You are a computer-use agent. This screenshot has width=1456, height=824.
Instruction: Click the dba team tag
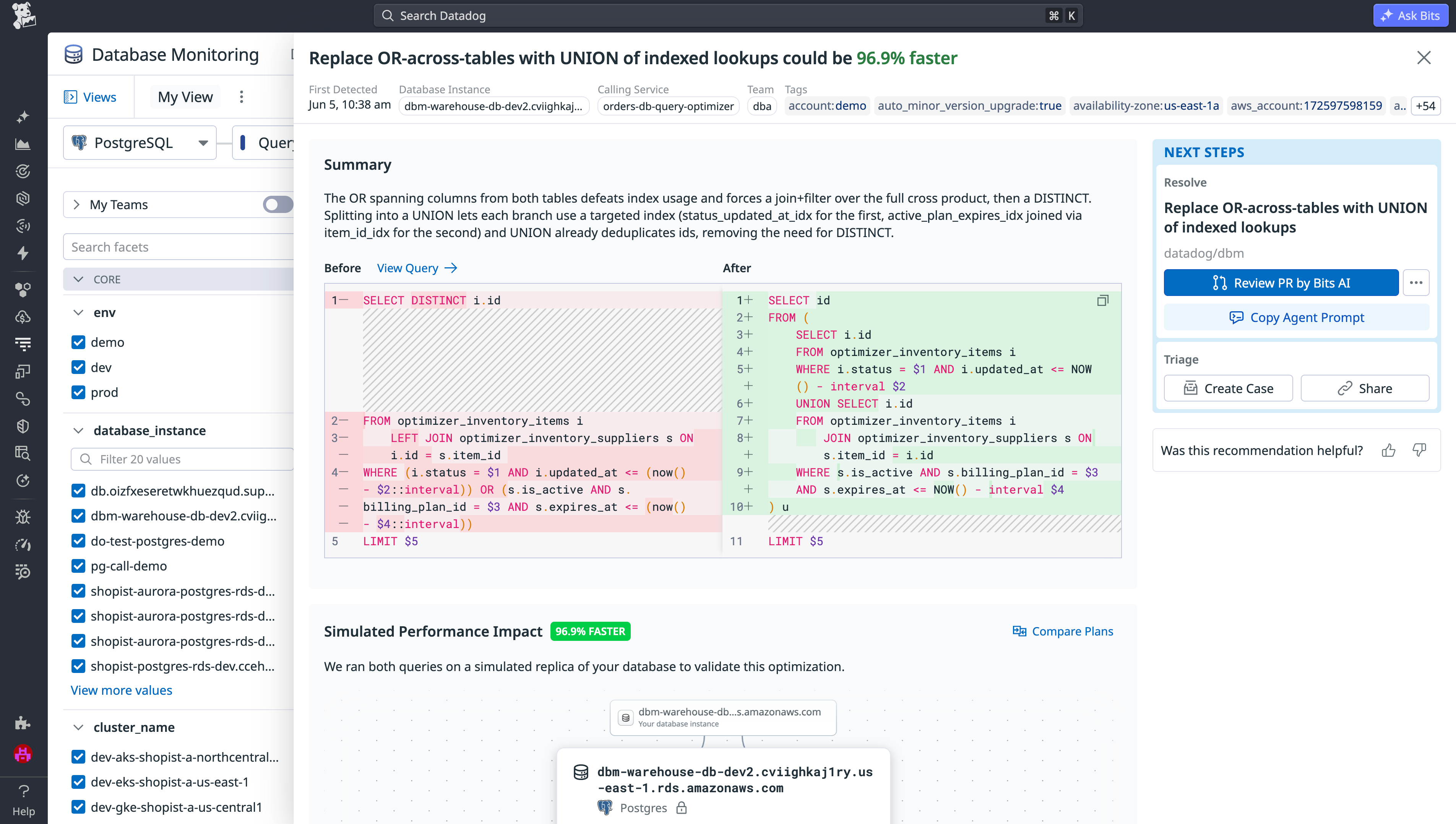(761, 106)
